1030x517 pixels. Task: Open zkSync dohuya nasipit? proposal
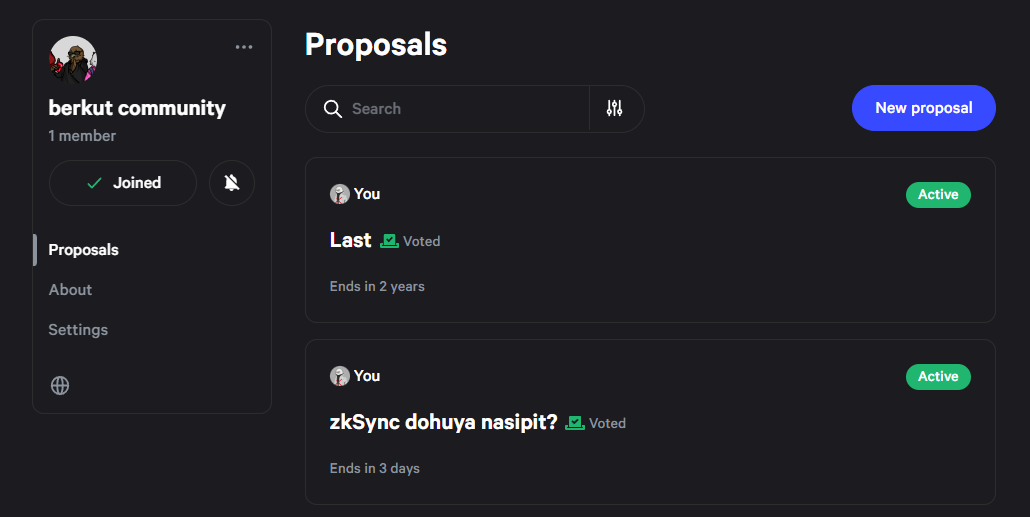443,422
